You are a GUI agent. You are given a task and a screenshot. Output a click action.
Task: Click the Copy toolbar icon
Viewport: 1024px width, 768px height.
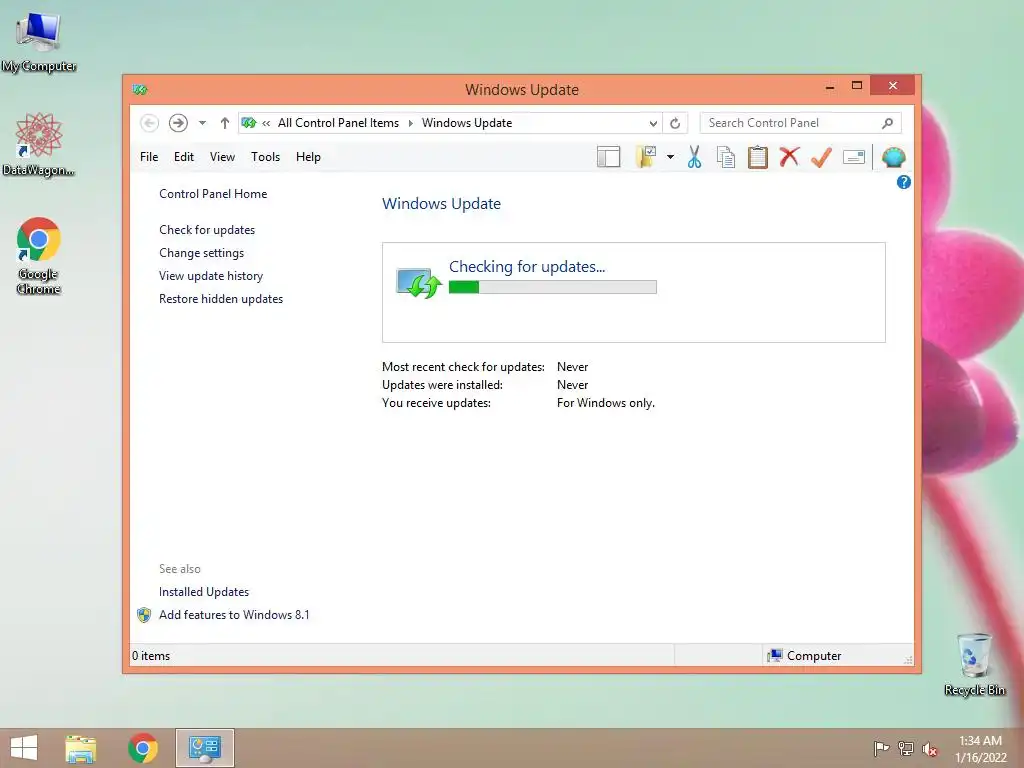(726, 157)
